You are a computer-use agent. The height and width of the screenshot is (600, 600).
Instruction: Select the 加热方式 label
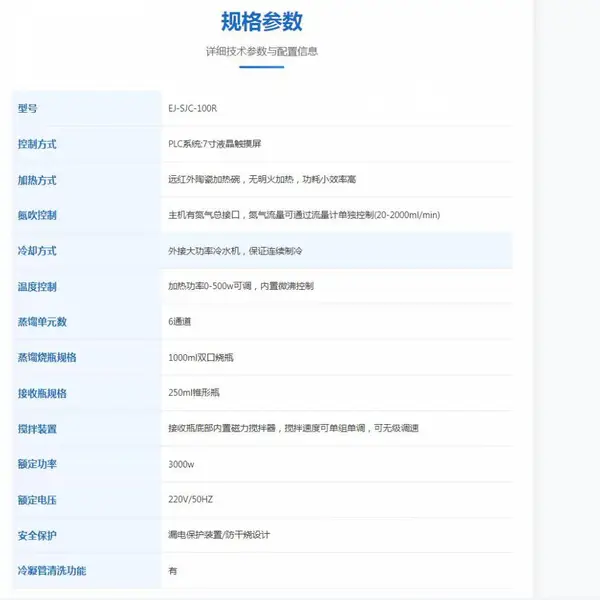tap(37, 180)
